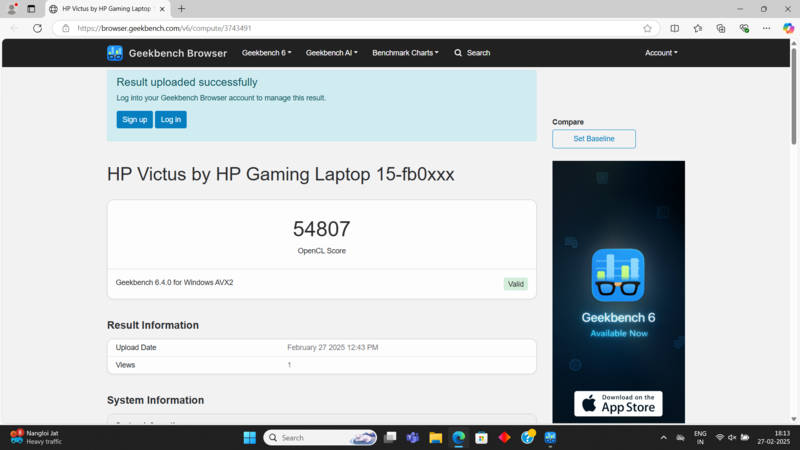Click the ENG IN language indicator
The width and height of the screenshot is (800, 450).
[x=700, y=437]
